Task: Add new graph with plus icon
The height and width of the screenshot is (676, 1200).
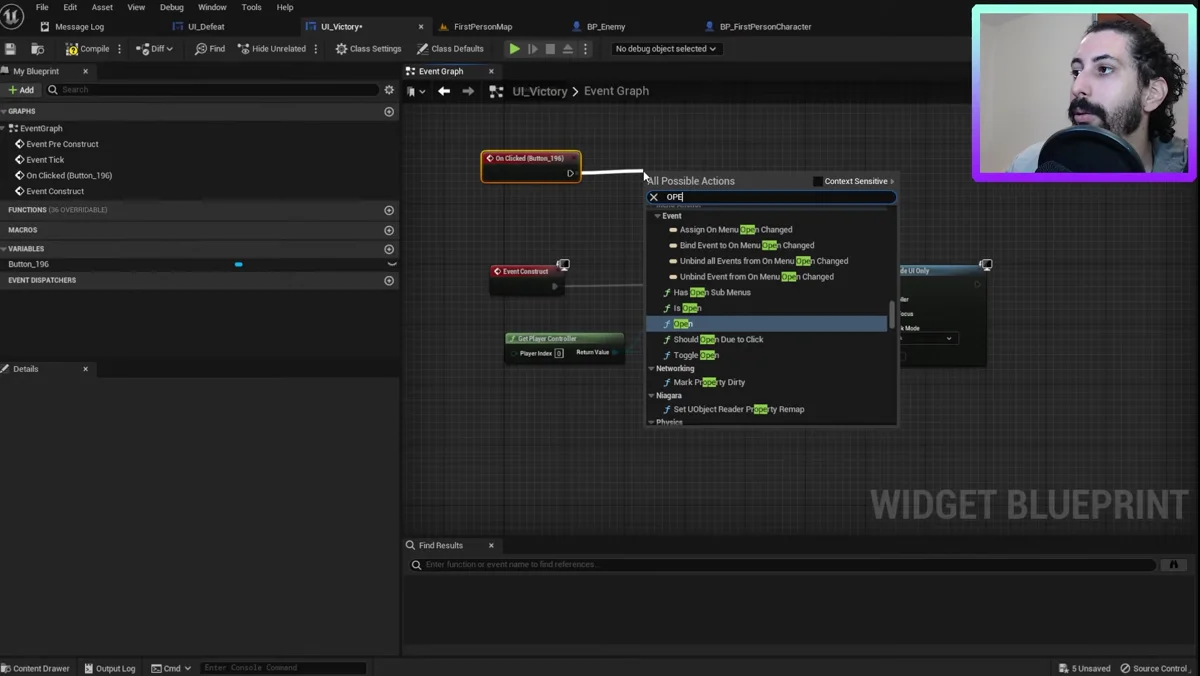Action: pyautogui.click(x=389, y=112)
